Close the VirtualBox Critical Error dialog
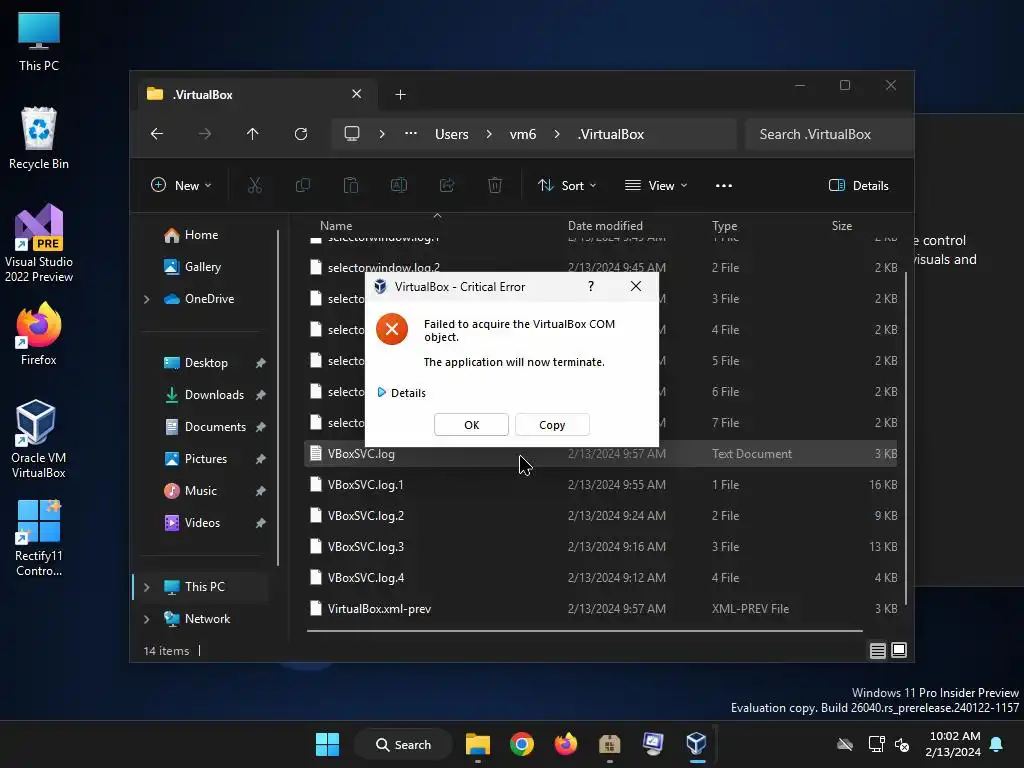The image size is (1024, 768). [x=635, y=286]
